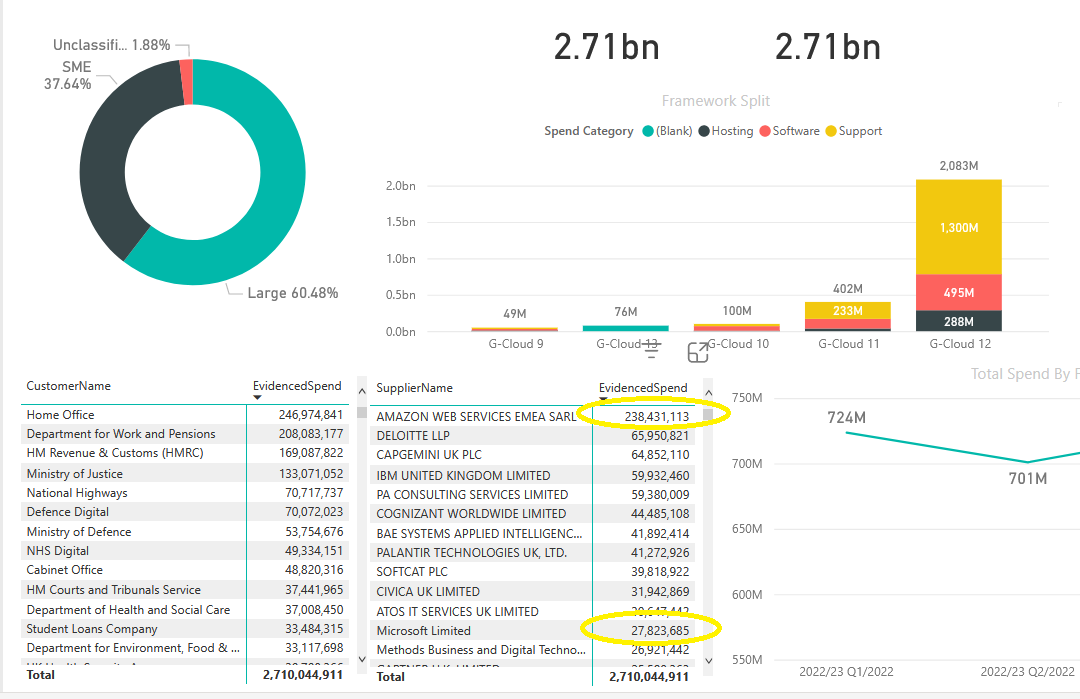This screenshot has height=699, width=1080.
Task: Toggle sort arrow under supplier EvidencedSpend header
Action: (x=603, y=399)
